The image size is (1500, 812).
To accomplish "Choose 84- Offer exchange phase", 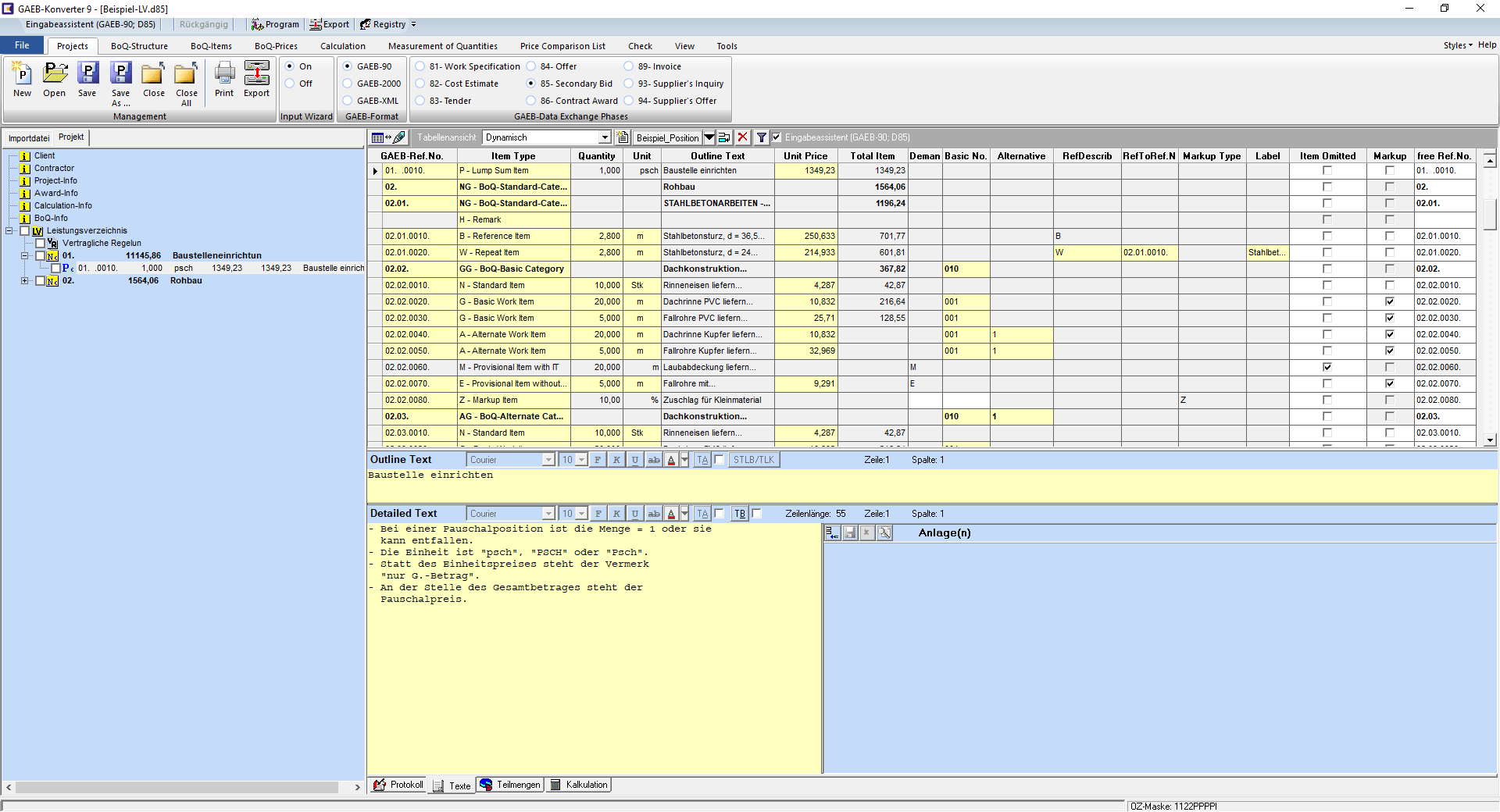I will (531, 66).
